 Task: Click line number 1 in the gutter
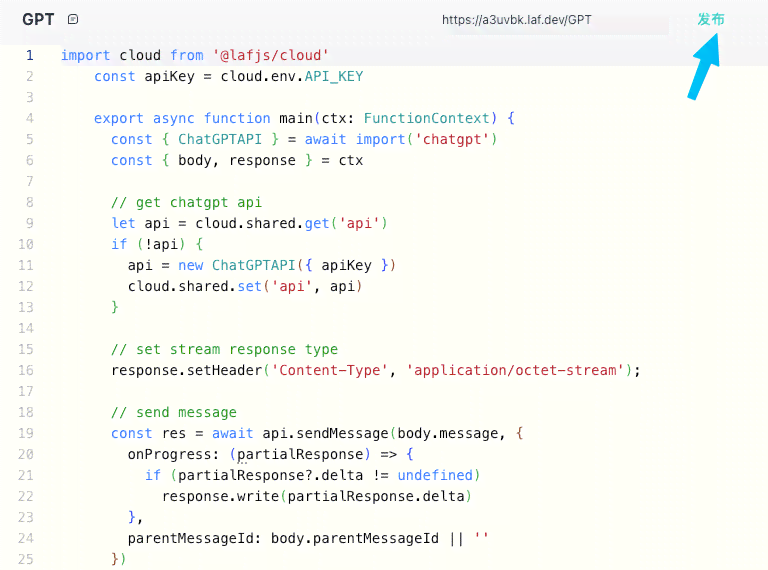tap(30, 55)
